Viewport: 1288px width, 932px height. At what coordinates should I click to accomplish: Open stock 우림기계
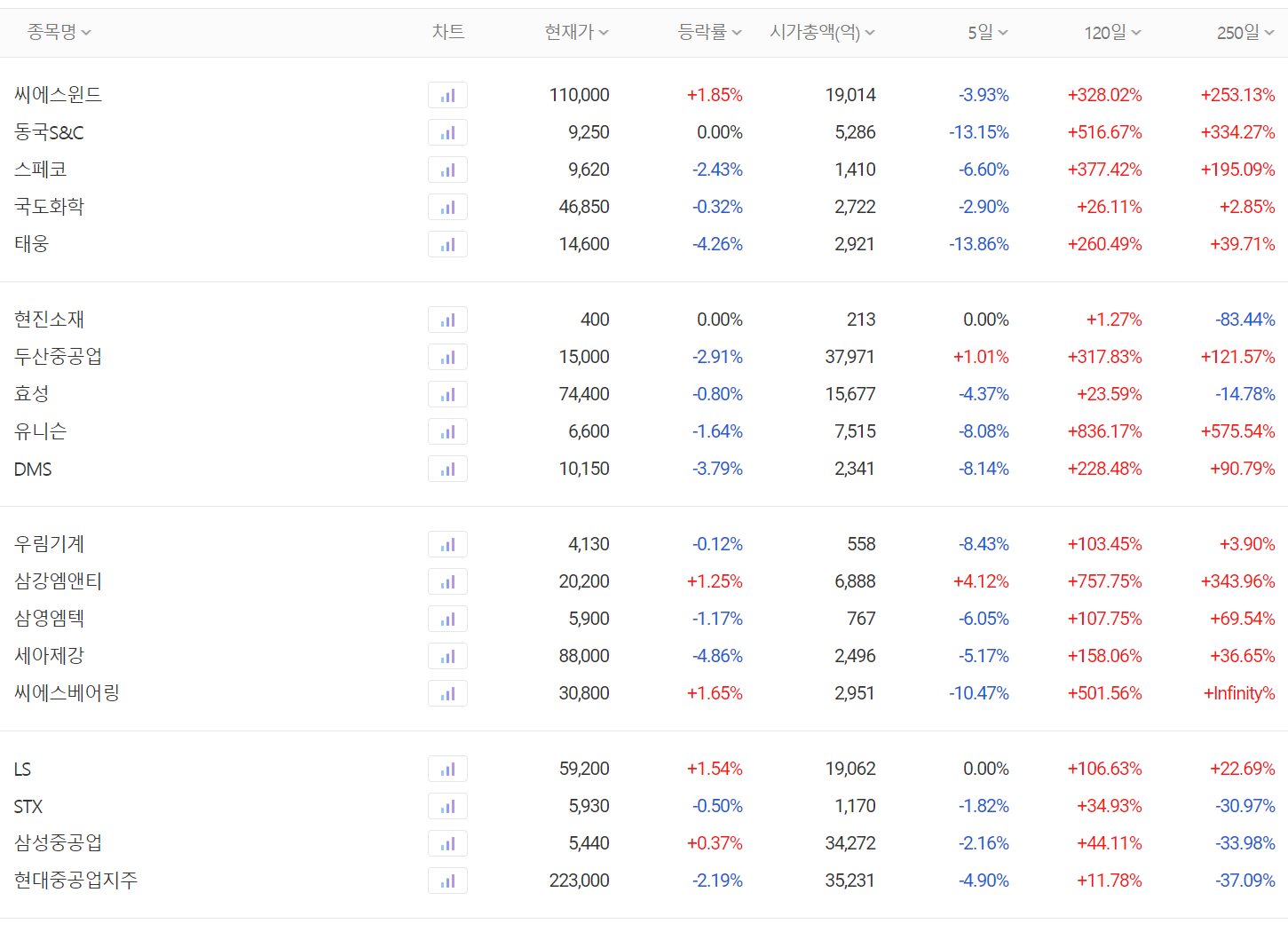(49, 543)
